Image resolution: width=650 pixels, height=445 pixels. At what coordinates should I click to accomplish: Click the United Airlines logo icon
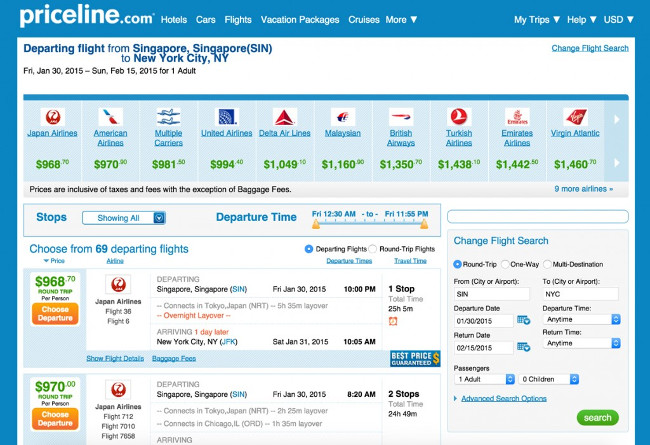(227, 117)
